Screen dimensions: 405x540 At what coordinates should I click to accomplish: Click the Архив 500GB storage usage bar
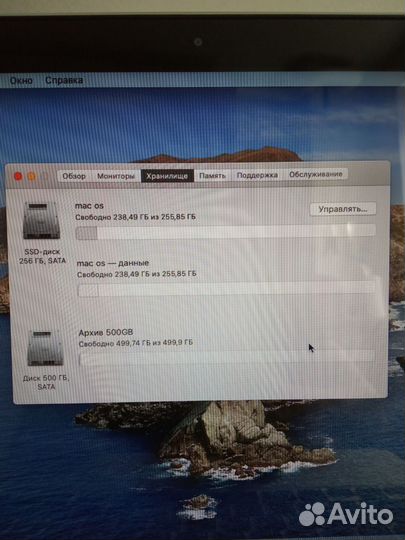[x=227, y=357]
